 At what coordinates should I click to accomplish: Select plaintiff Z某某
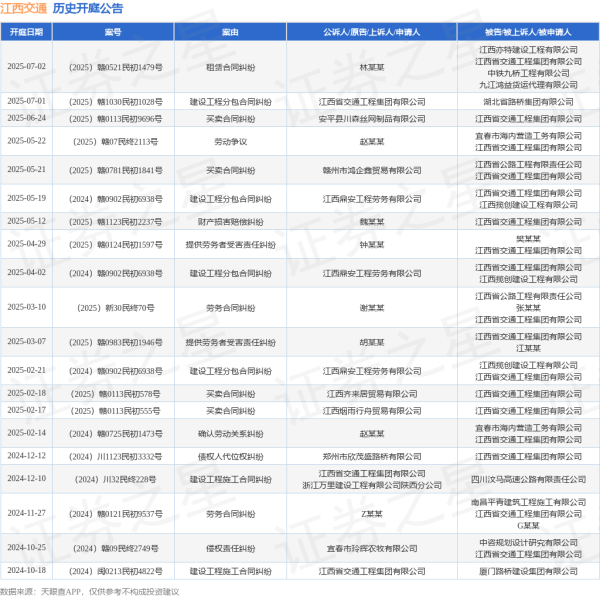372,514
